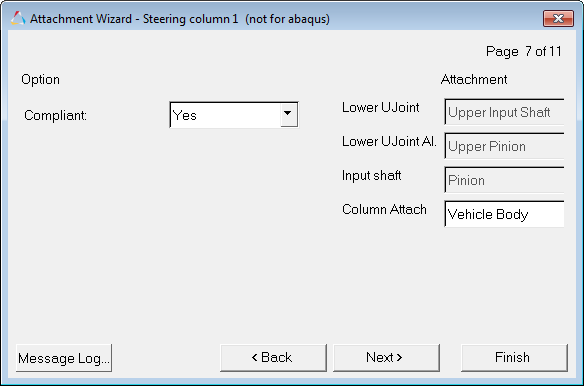584x386 pixels.
Task: Click the wizard title bar text
Action: pyautogui.click(x=180, y=19)
